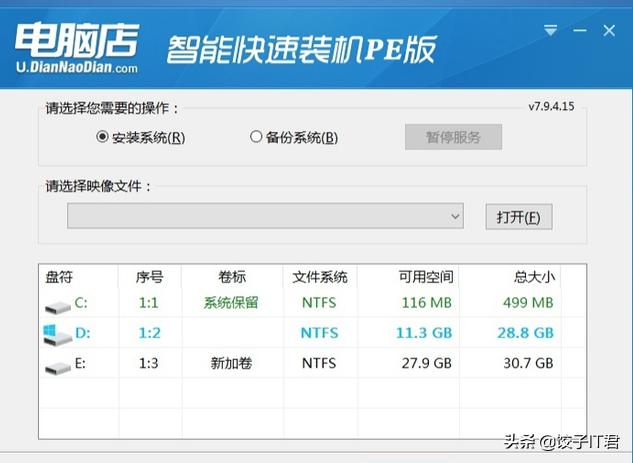Open the title bar dropdown menu icon
The height and width of the screenshot is (463, 633).
point(550,30)
